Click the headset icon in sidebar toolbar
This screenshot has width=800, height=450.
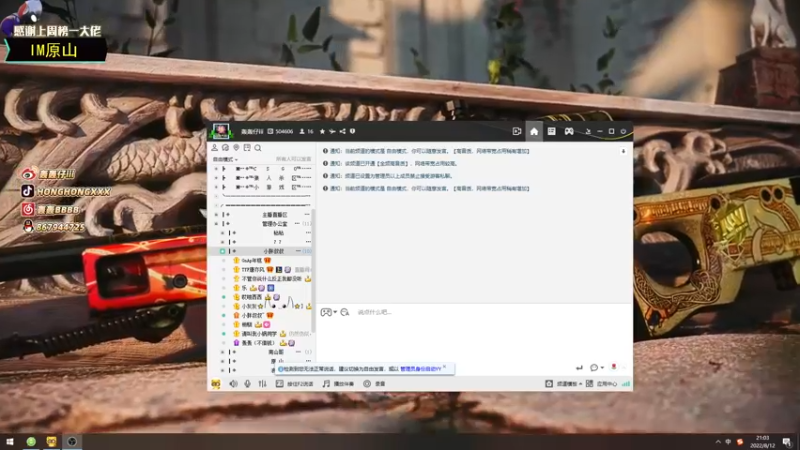click(226, 147)
